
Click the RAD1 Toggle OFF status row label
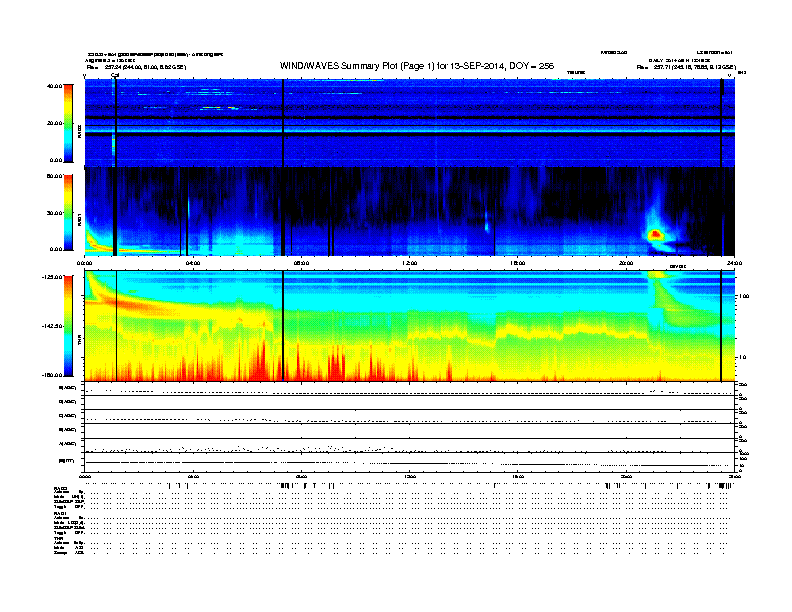click(x=69, y=532)
